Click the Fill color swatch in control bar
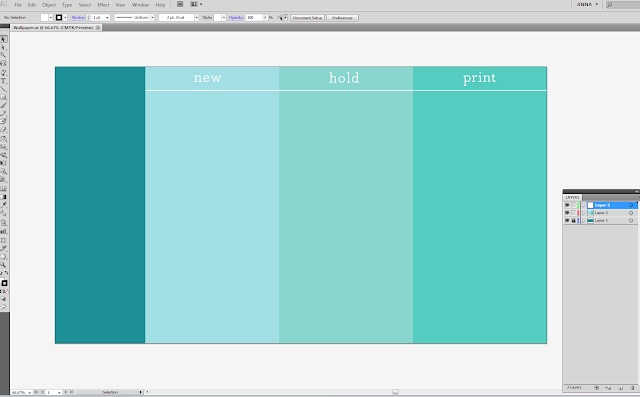Viewport: 640px width, 397px height. [44, 18]
